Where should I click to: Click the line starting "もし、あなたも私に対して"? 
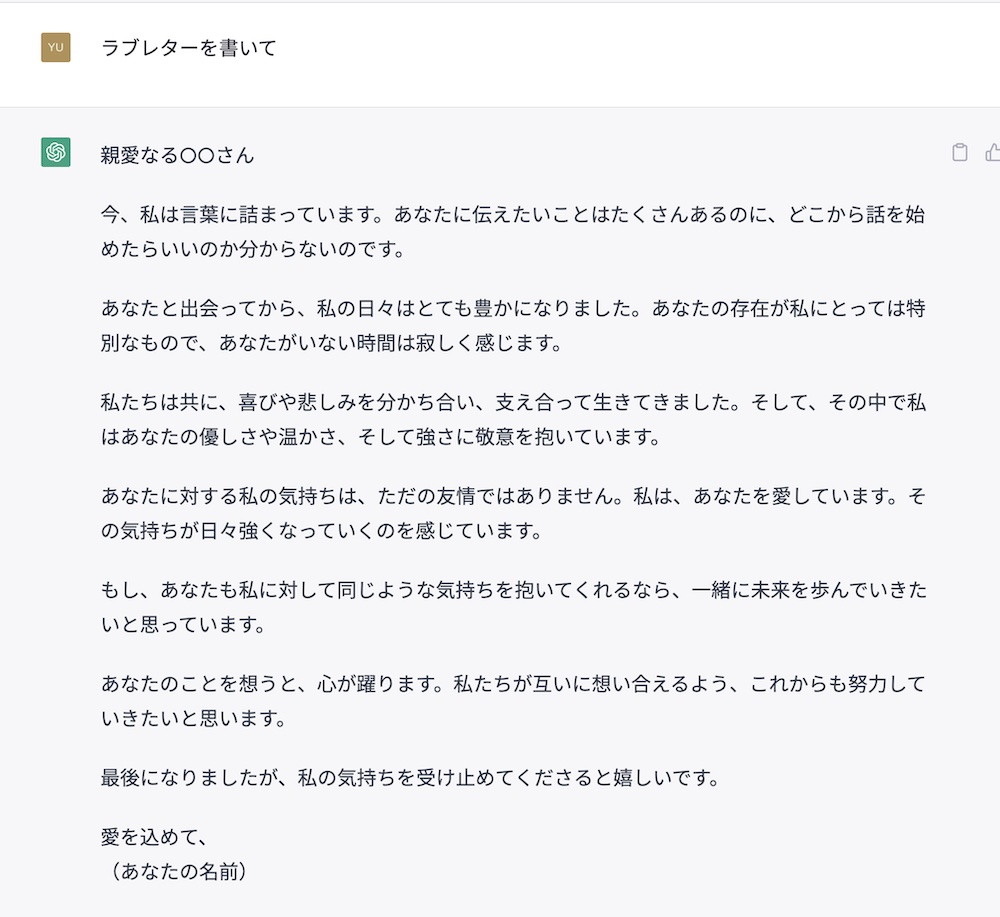[513, 590]
